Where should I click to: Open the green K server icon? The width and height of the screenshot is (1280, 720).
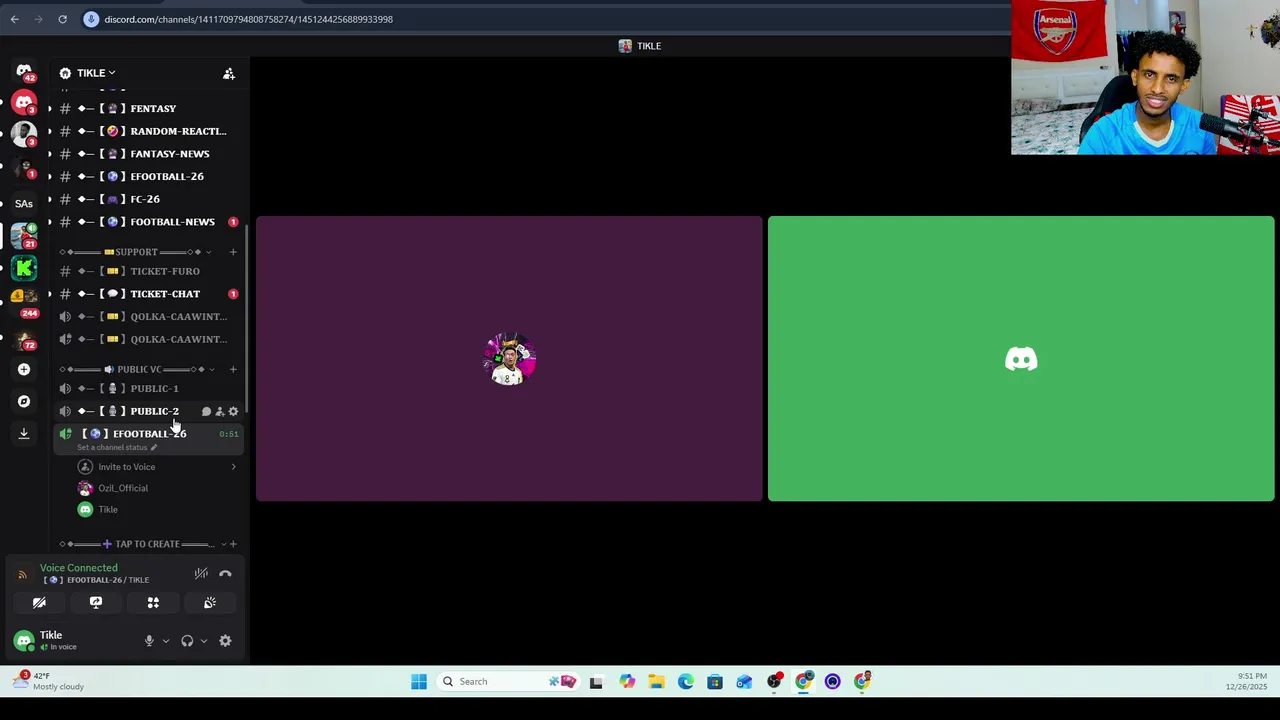tap(24, 267)
